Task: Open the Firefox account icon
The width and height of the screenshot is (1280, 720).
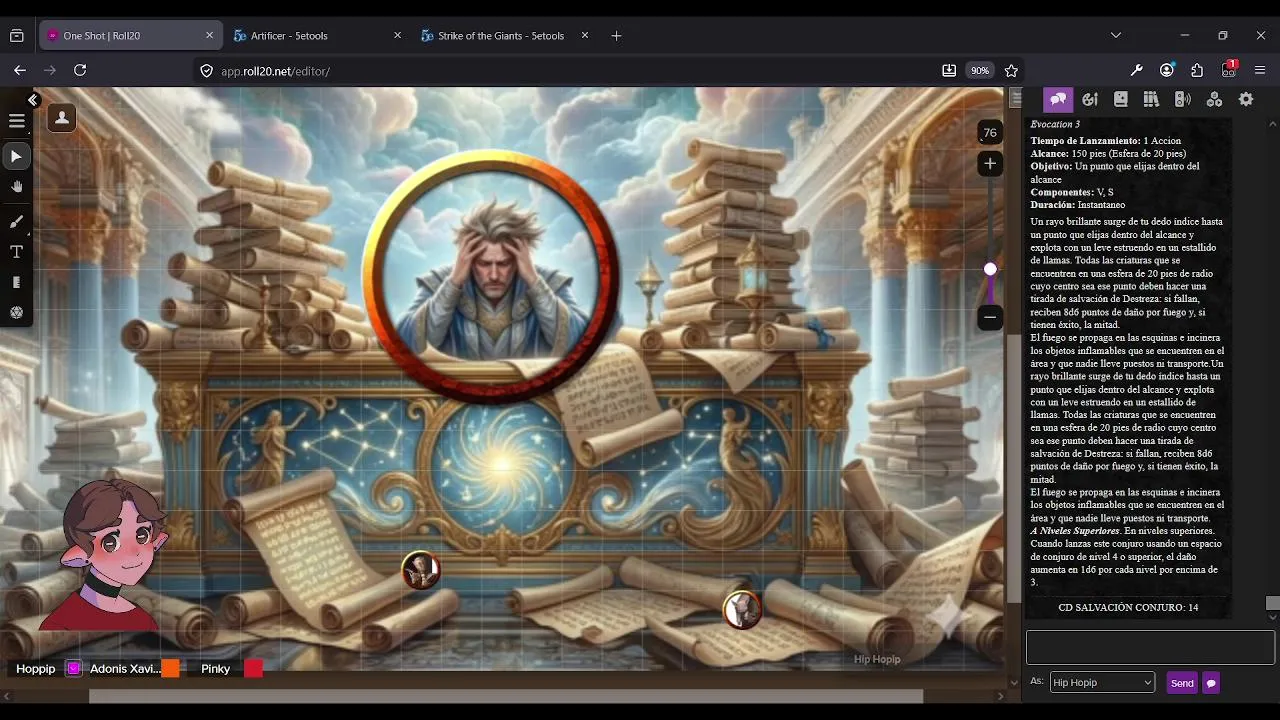Action: click(1167, 70)
